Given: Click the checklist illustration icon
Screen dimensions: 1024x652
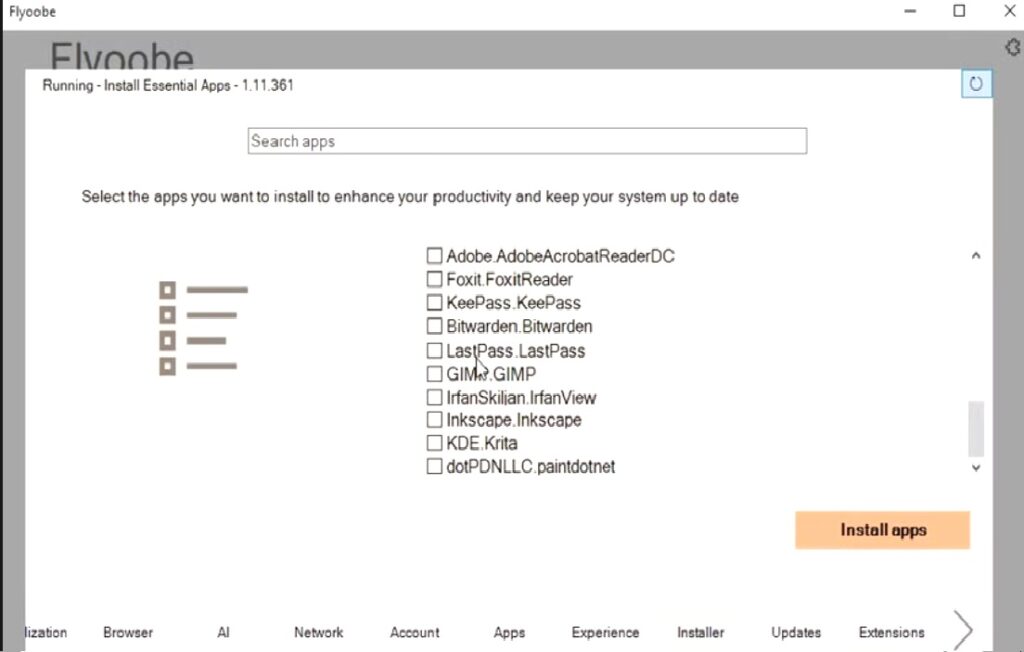Looking at the screenshot, I should click(203, 328).
